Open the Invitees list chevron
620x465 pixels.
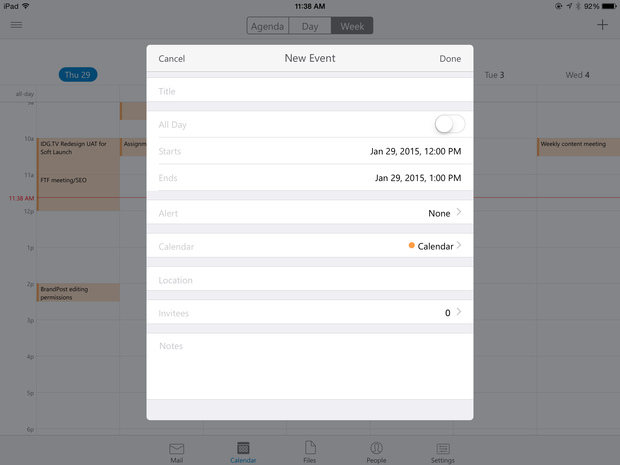[x=459, y=312]
